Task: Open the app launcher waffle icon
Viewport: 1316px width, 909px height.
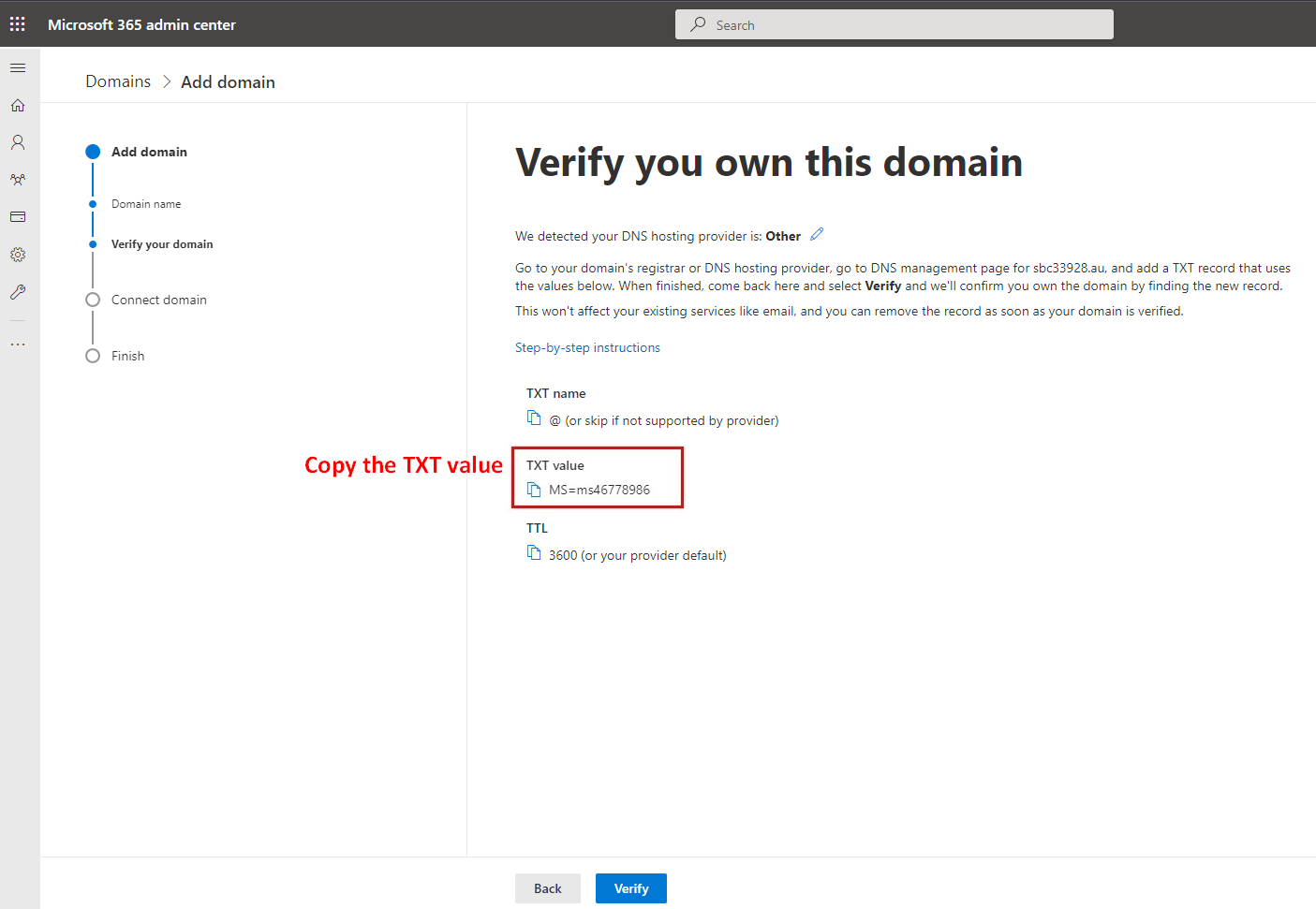Action: pyautogui.click(x=18, y=24)
